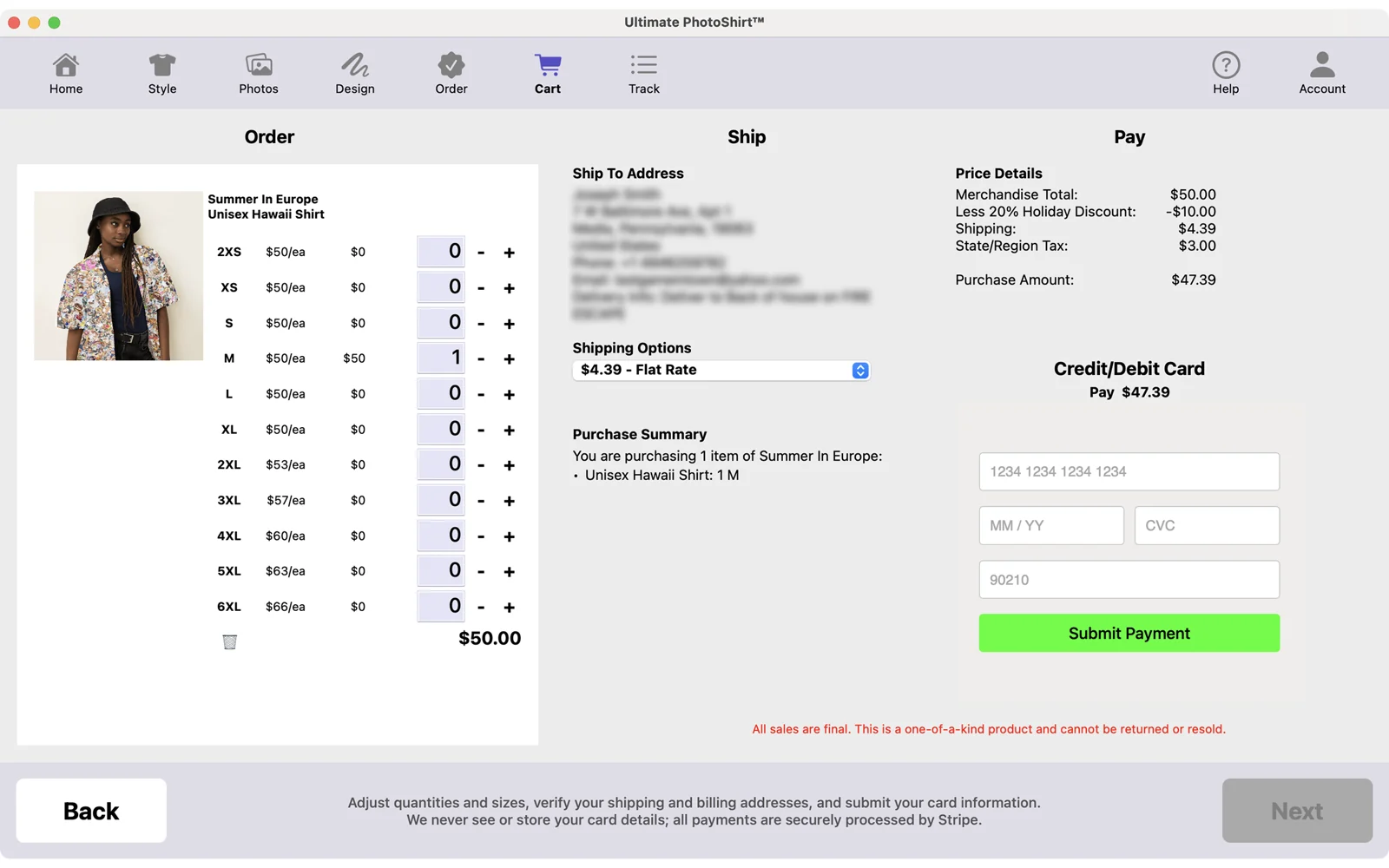Click the ZIP code field showing 90210
1389x868 pixels.
click(x=1129, y=580)
